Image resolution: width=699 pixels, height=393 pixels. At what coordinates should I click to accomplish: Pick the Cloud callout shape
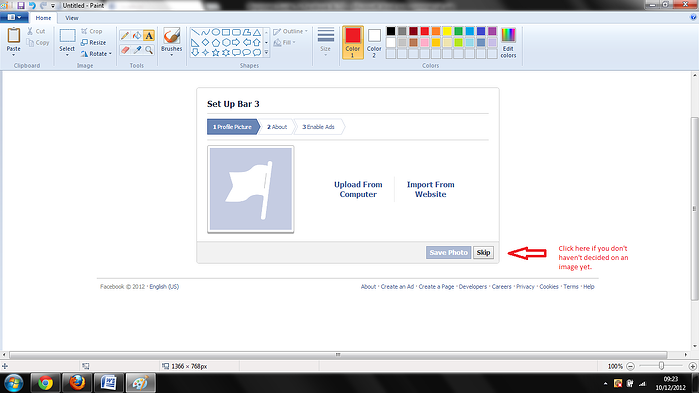point(257,52)
